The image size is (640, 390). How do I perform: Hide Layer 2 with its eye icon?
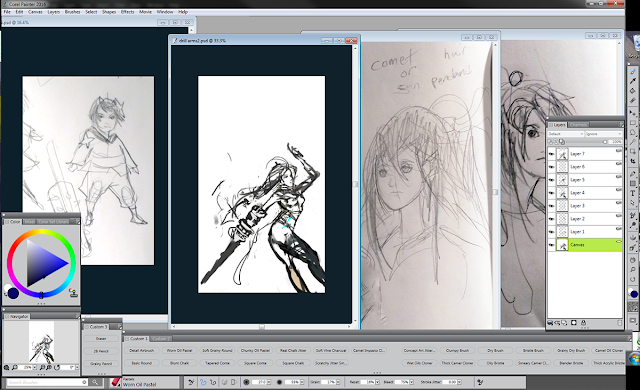[551, 219]
